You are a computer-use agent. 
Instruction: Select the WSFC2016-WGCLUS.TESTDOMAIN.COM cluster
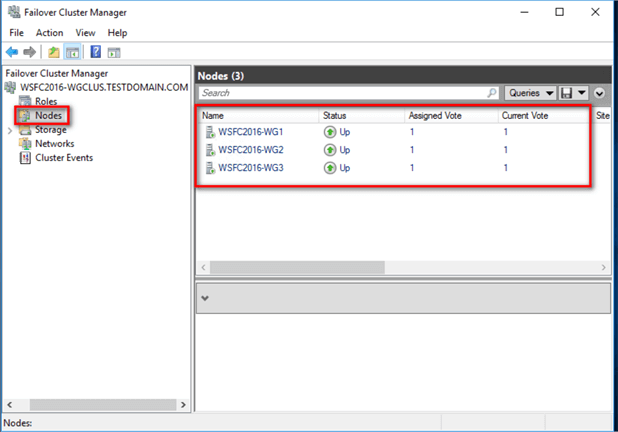(104, 87)
